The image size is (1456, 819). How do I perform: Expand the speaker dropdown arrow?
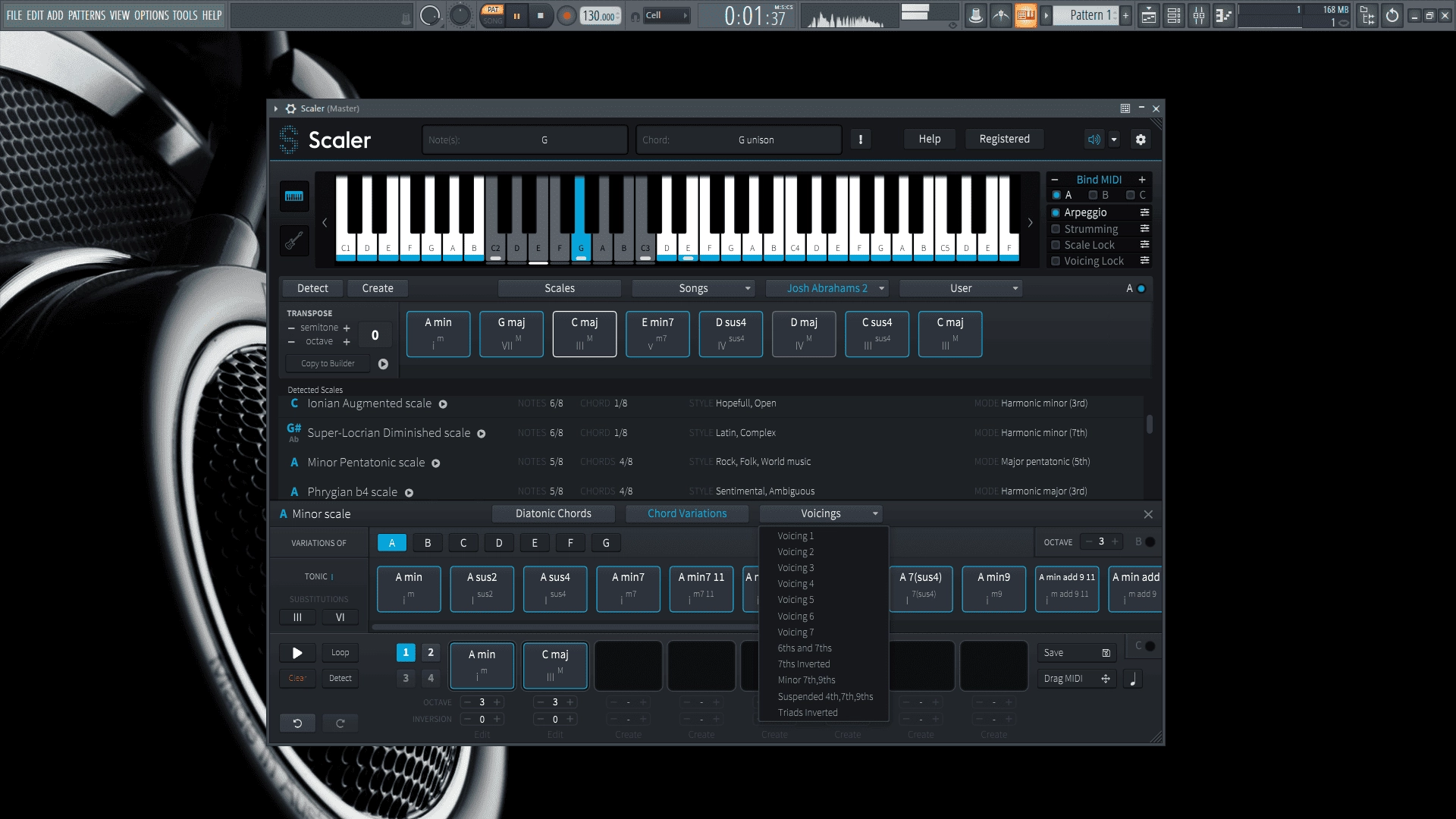[x=1114, y=140]
